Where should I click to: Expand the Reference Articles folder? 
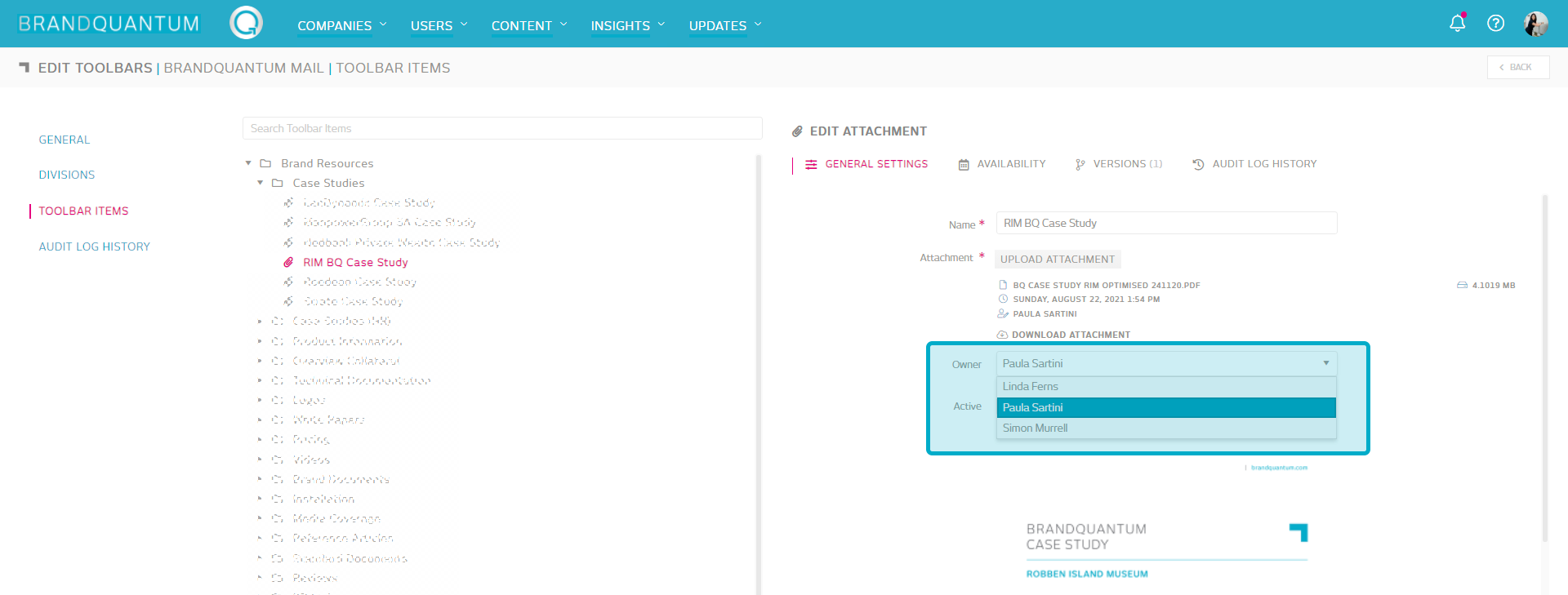[x=261, y=538]
